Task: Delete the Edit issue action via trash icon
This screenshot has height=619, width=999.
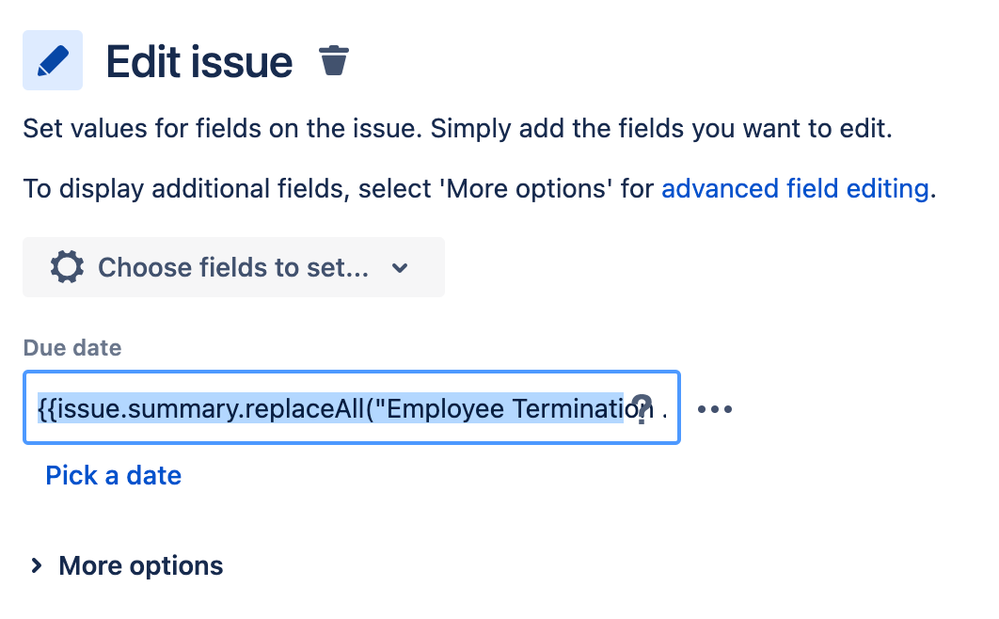Action: pos(333,60)
